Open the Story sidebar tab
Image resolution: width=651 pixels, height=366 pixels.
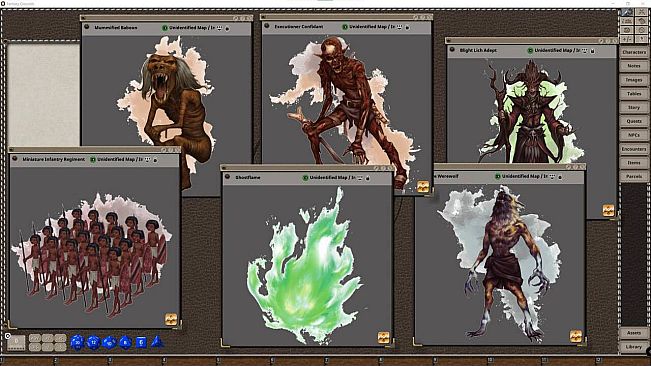click(x=634, y=107)
